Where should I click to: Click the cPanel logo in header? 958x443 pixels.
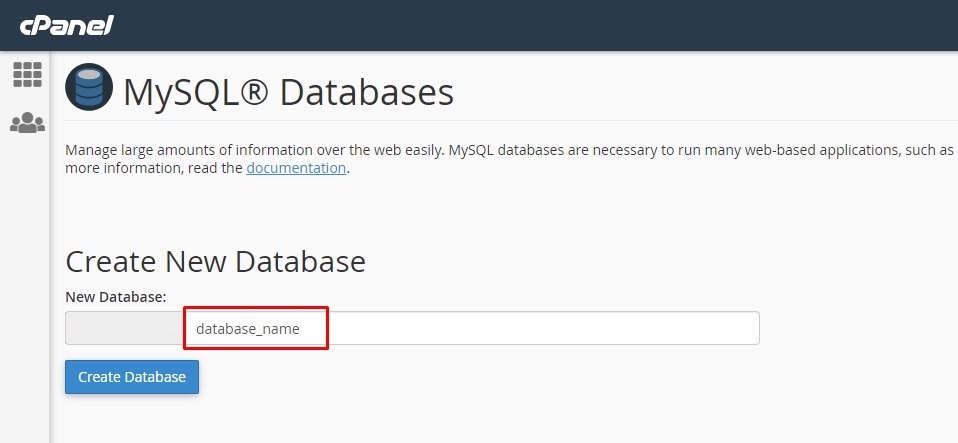pyautogui.click(x=66, y=24)
